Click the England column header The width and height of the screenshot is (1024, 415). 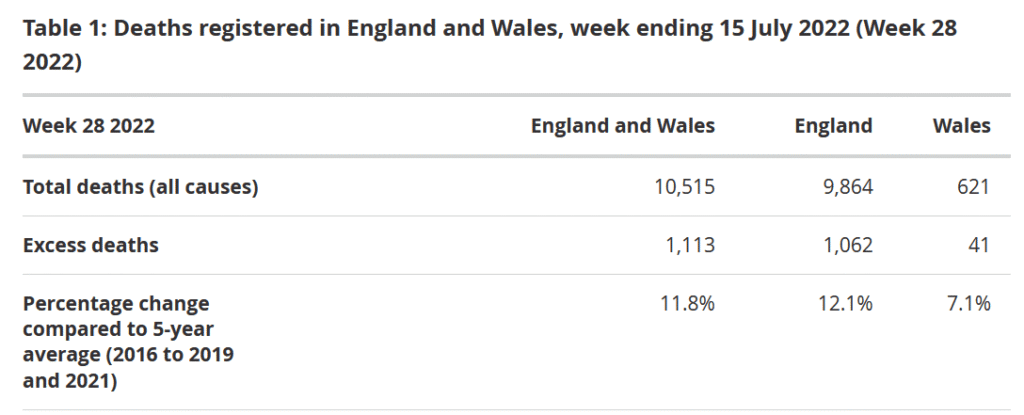point(833,125)
